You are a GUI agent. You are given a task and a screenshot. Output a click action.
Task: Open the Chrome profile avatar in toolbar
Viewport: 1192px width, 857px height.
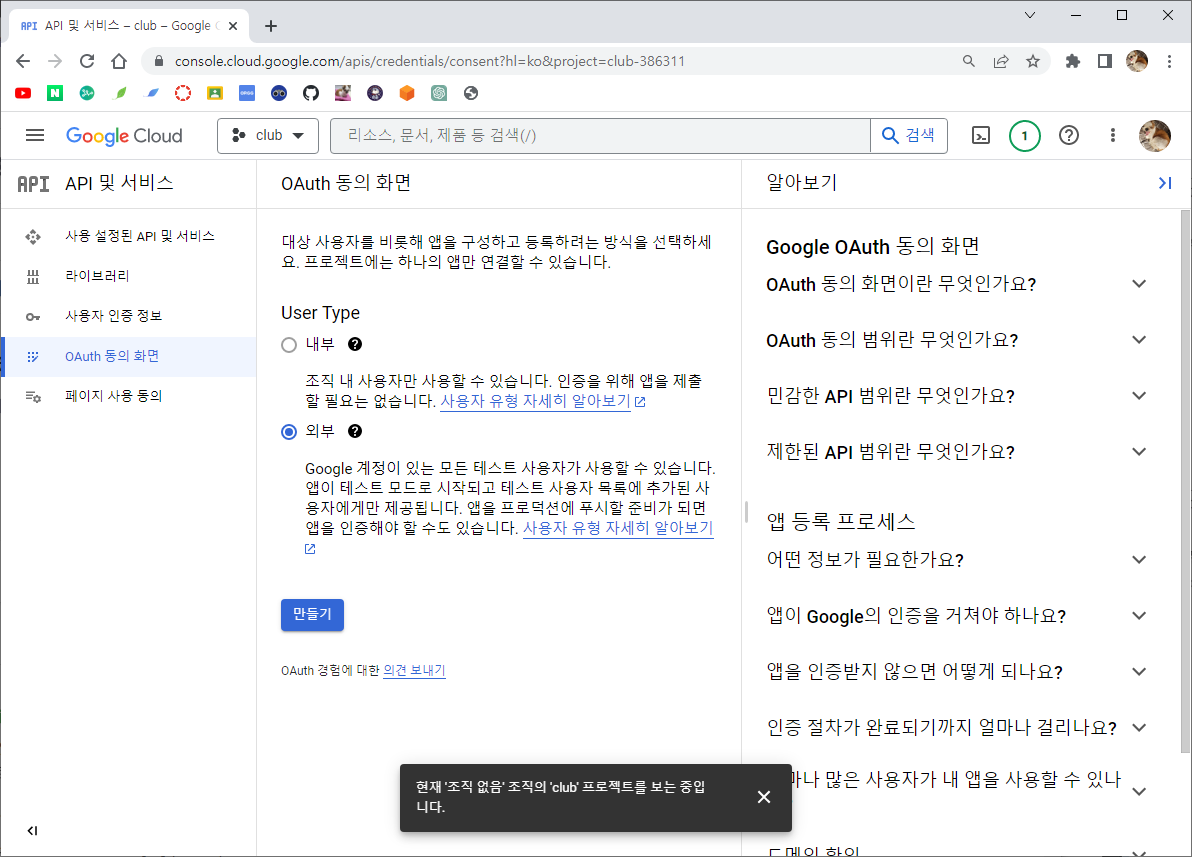coord(1137,61)
